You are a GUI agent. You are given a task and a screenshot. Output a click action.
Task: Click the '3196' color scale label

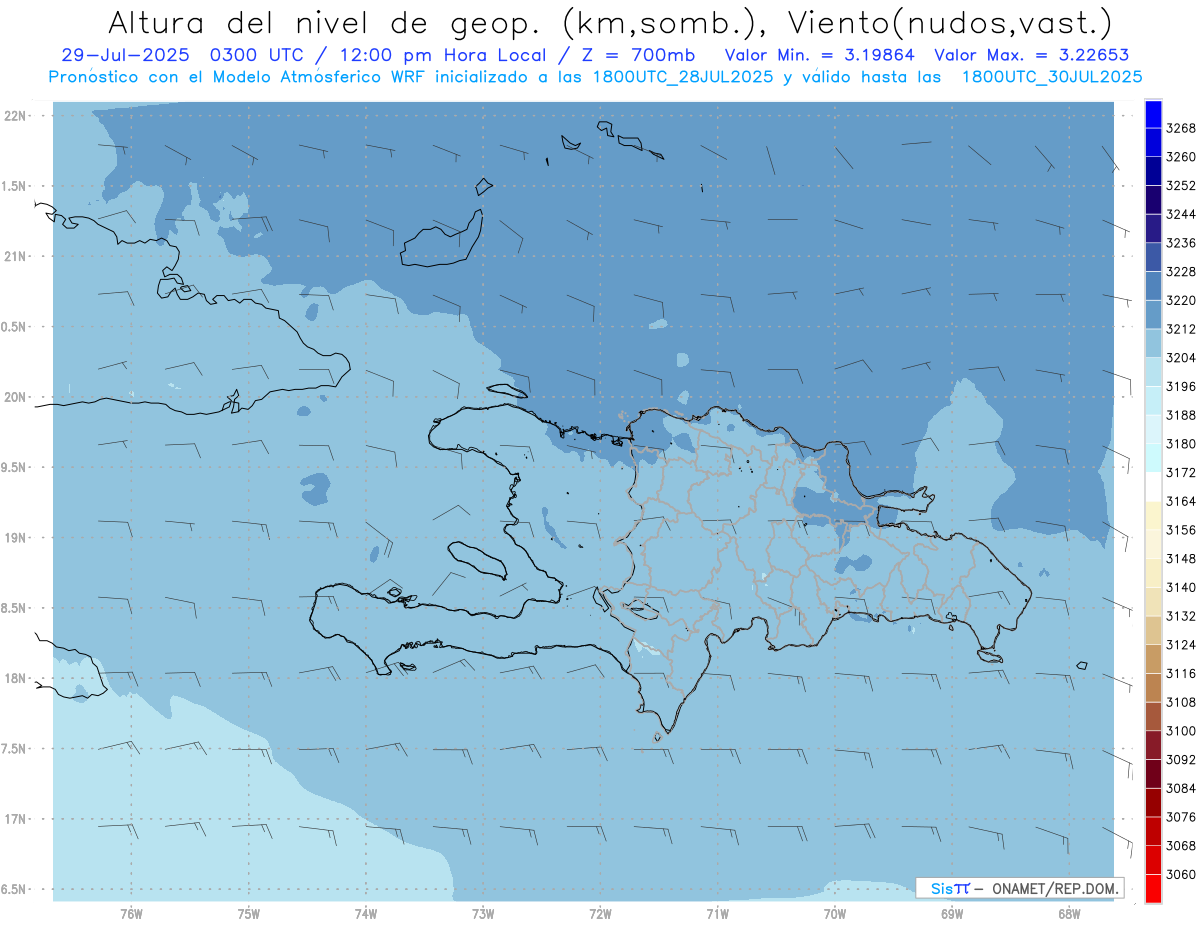(1180, 387)
